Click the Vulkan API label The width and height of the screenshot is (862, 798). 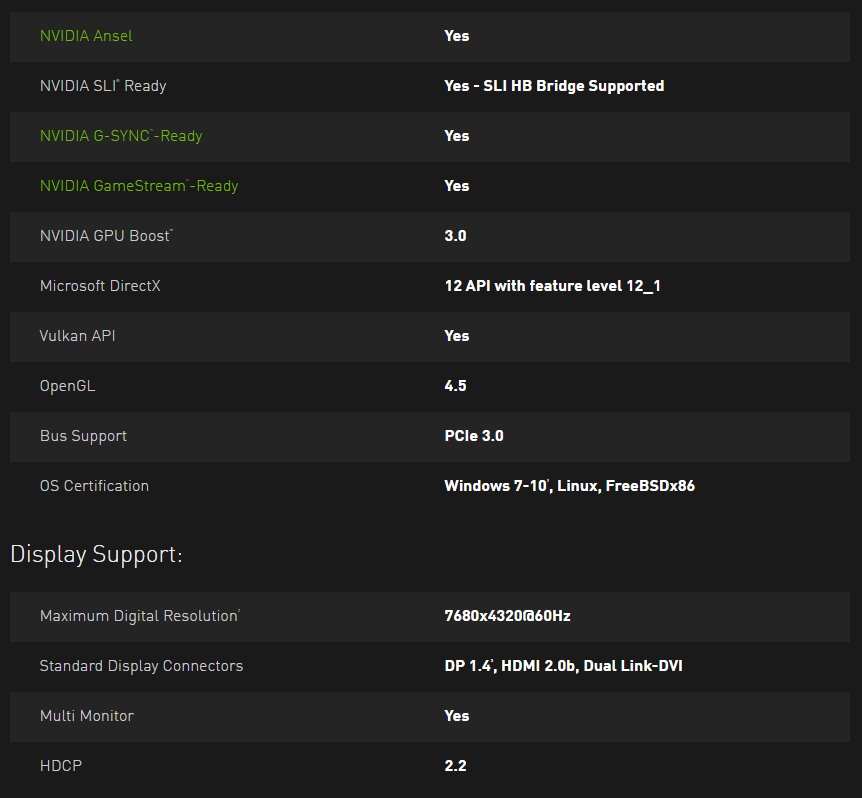point(78,336)
